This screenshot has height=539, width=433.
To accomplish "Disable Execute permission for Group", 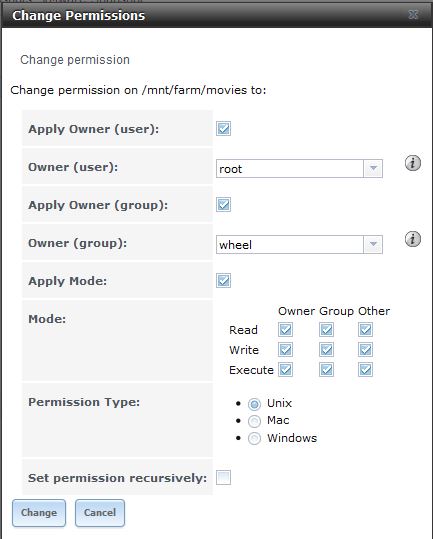I will pos(326,370).
